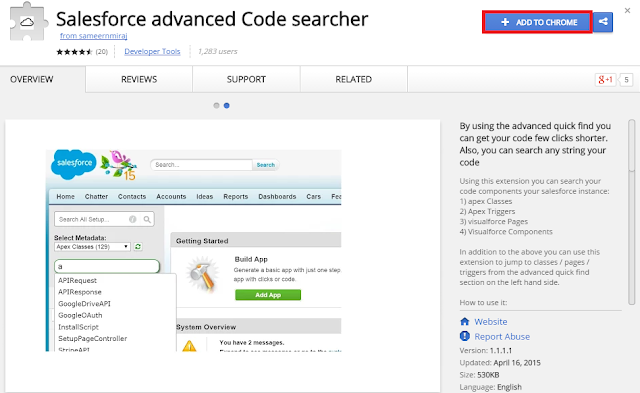Click the 'Size: 530KB' text
This screenshot has width=640, height=393.
[x=479, y=375]
